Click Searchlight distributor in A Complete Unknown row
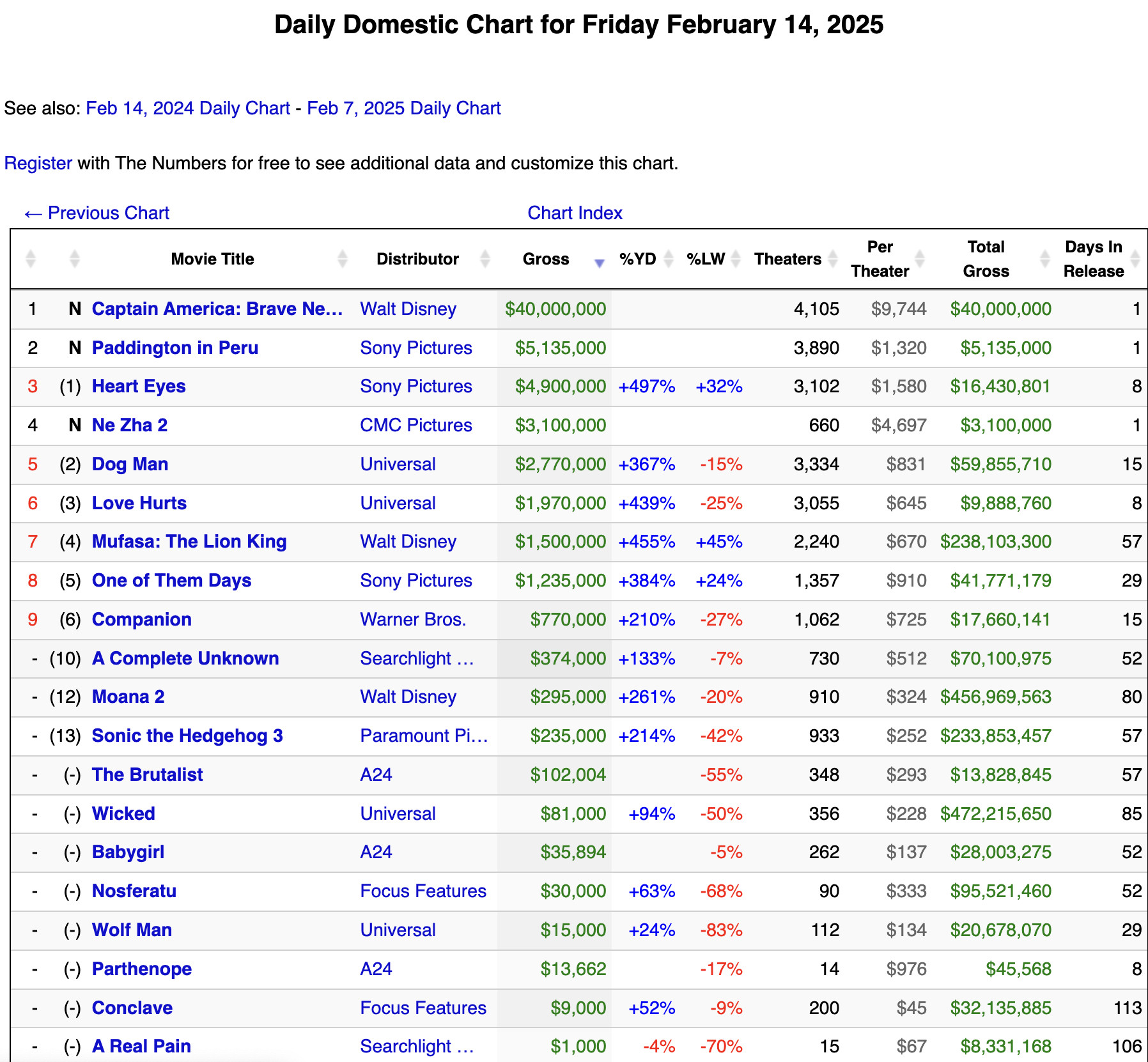The height and width of the screenshot is (1062, 1148). pos(417,658)
